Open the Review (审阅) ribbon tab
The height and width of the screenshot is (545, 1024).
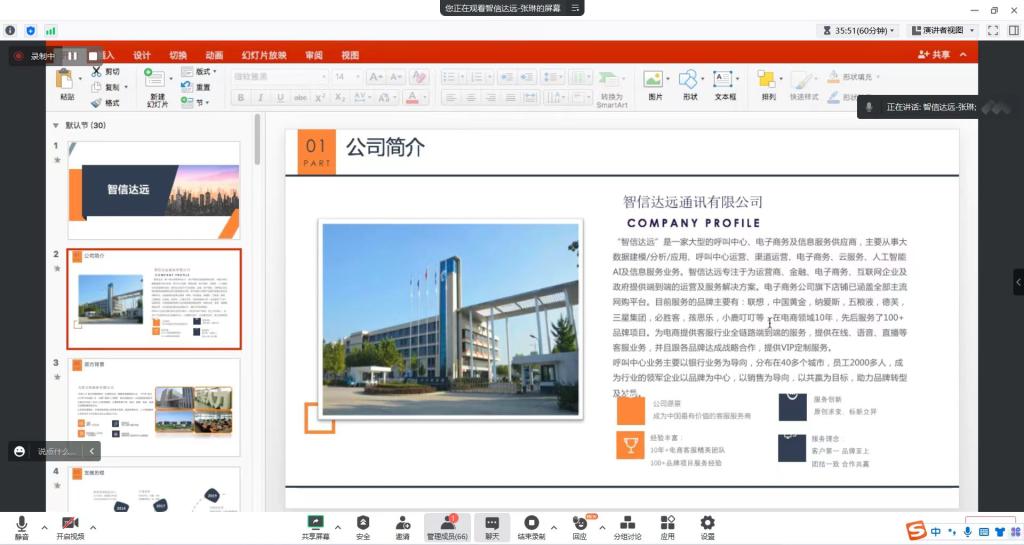313,55
